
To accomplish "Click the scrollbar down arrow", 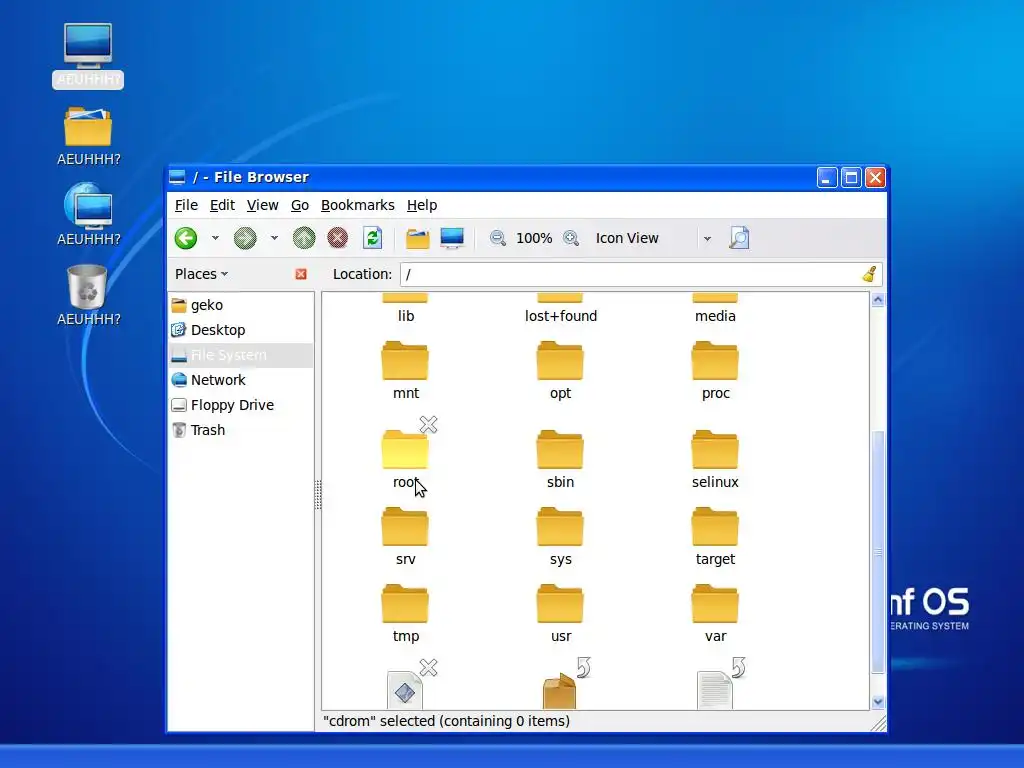I will [878, 702].
